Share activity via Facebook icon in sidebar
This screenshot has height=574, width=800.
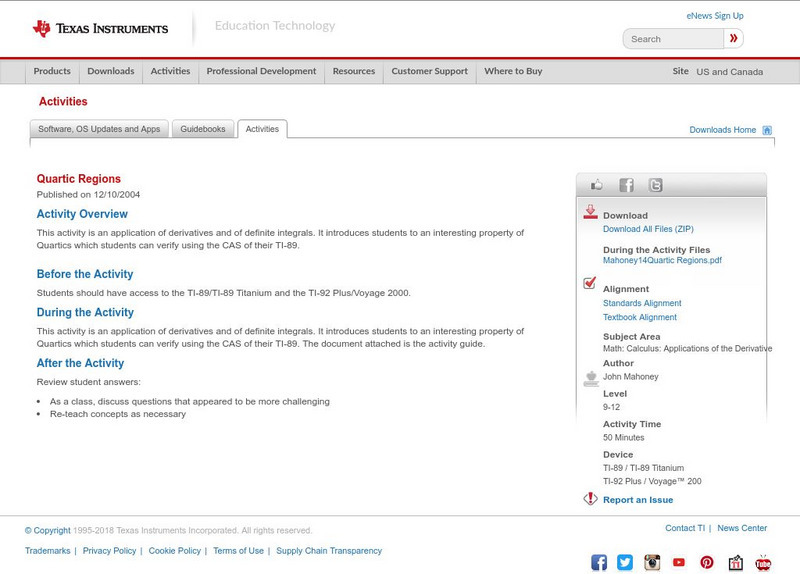(627, 185)
